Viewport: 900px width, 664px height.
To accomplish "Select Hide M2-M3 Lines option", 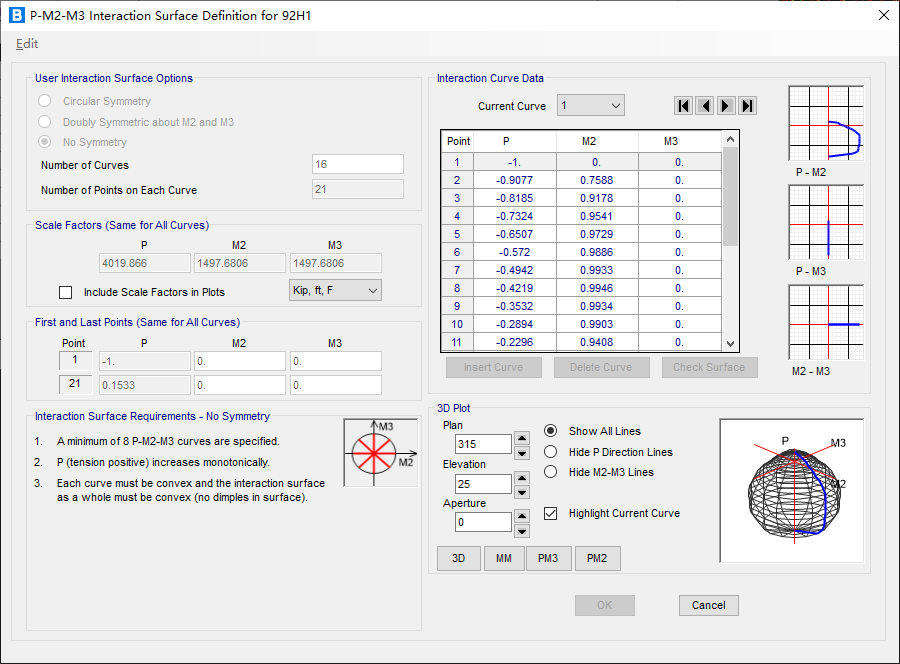I will (550, 472).
